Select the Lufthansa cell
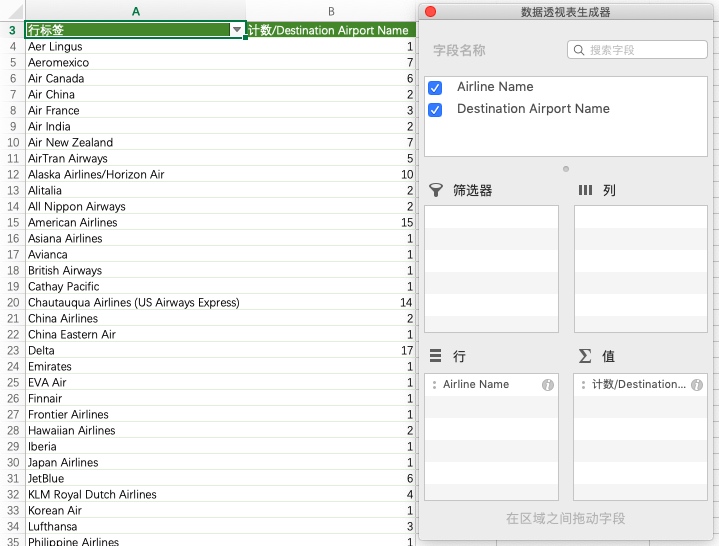The image size is (719, 546). (x=136, y=527)
